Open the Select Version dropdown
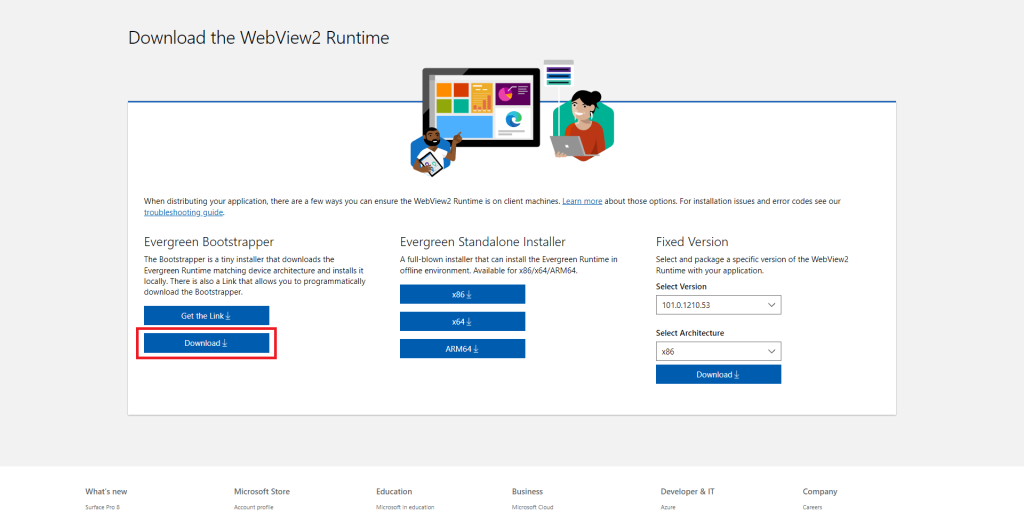Viewport: 1024px width, 513px height. (x=718, y=305)
